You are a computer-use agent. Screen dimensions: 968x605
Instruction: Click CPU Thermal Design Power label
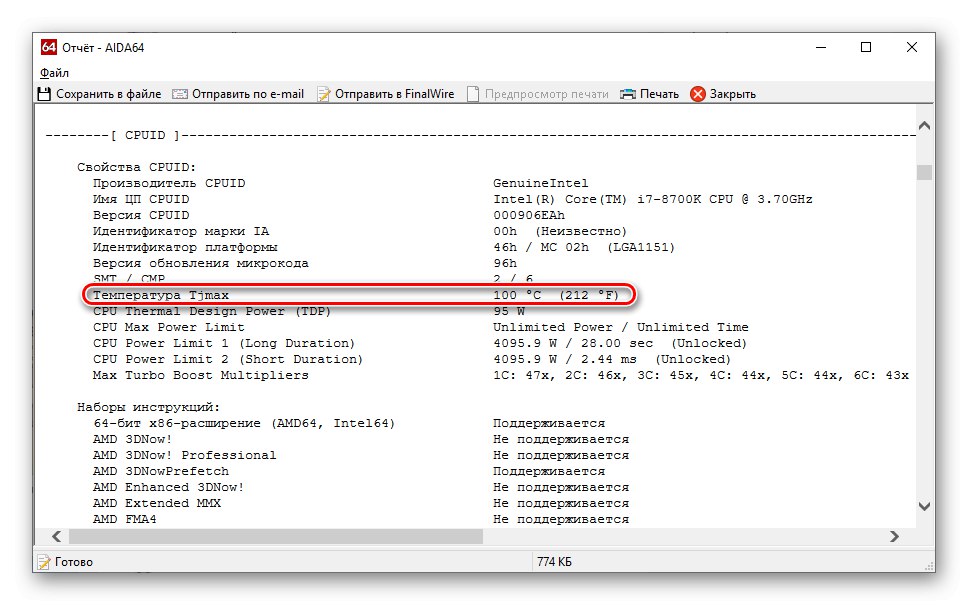pos(212,311)
